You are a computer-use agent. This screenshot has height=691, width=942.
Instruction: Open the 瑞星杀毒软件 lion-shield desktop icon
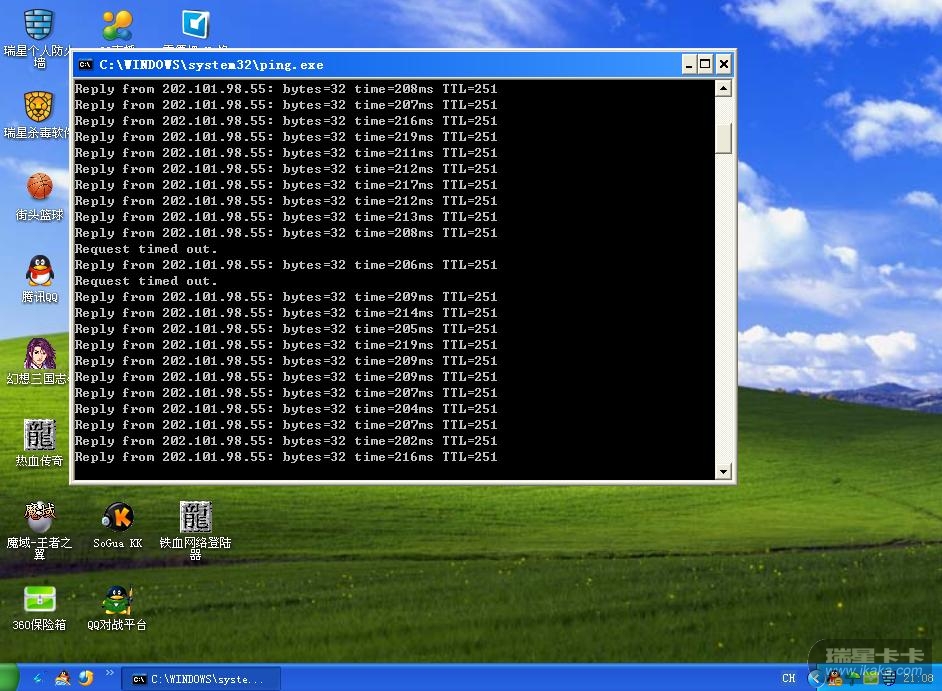pos(39,107)
